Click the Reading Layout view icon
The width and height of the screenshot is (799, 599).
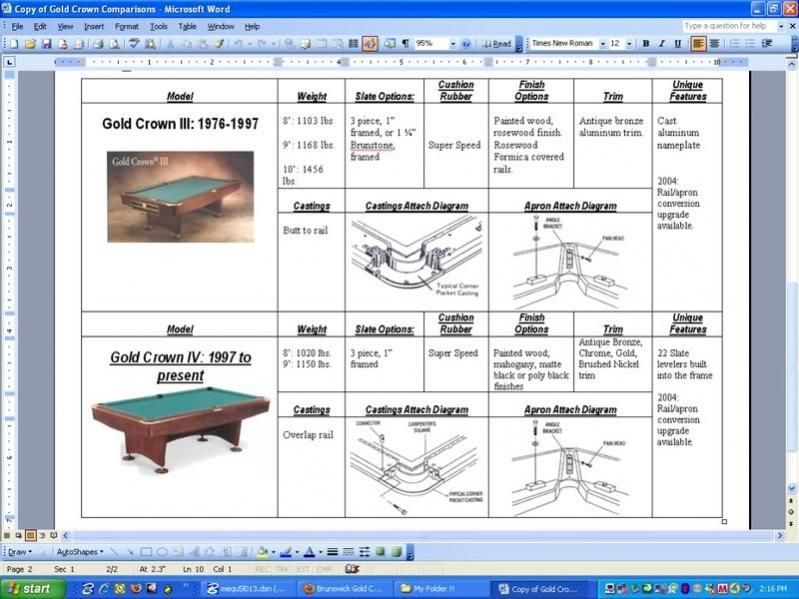pyautogui.click(x=54, y=535)
